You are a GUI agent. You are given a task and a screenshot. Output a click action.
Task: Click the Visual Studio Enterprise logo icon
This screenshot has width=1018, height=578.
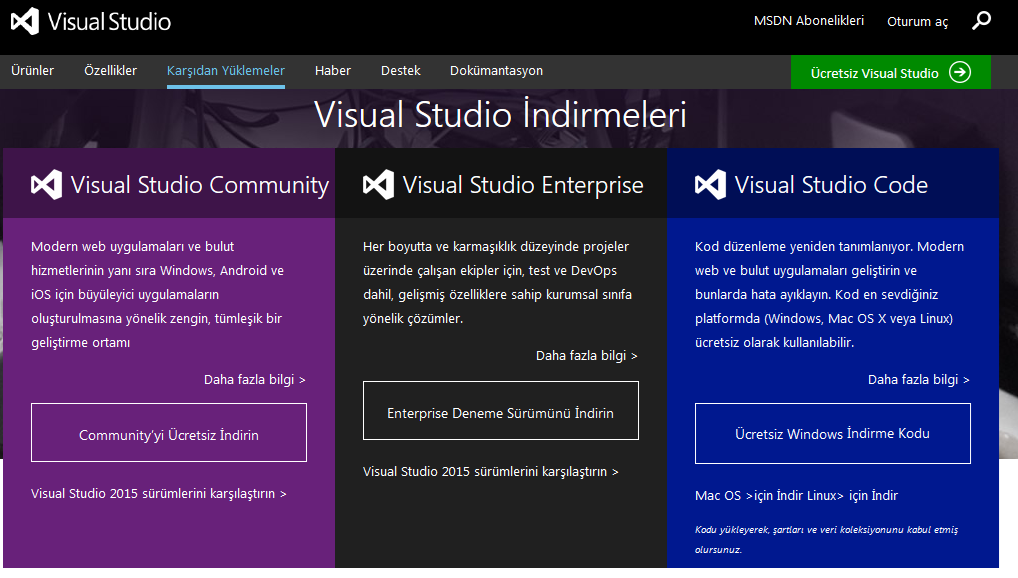pos(379,184)
